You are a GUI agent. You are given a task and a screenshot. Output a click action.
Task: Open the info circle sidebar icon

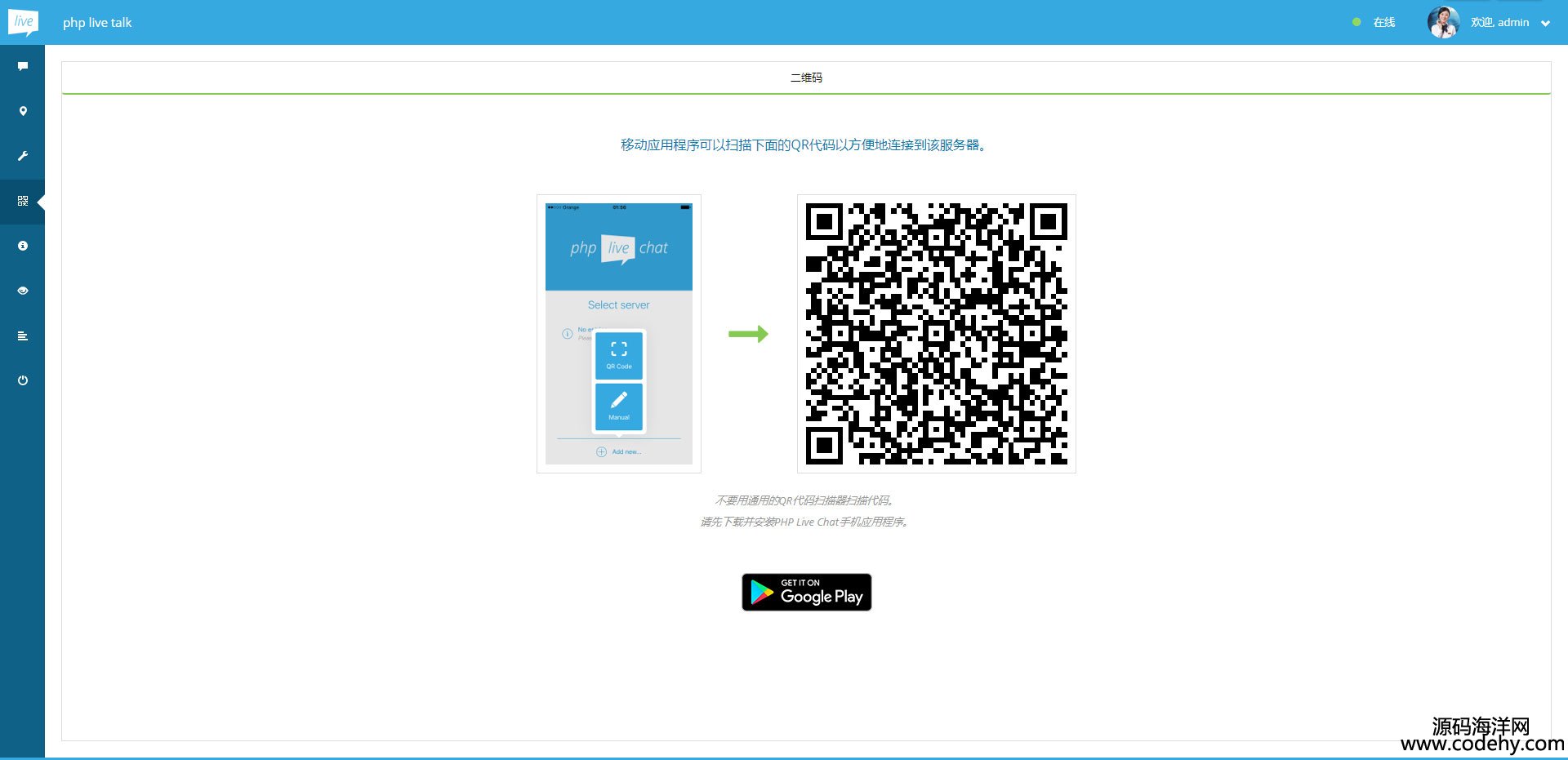[23, 246]
